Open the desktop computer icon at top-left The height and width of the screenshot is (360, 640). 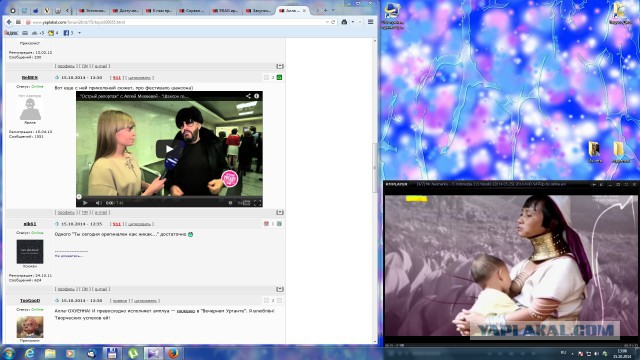(392, 16)
